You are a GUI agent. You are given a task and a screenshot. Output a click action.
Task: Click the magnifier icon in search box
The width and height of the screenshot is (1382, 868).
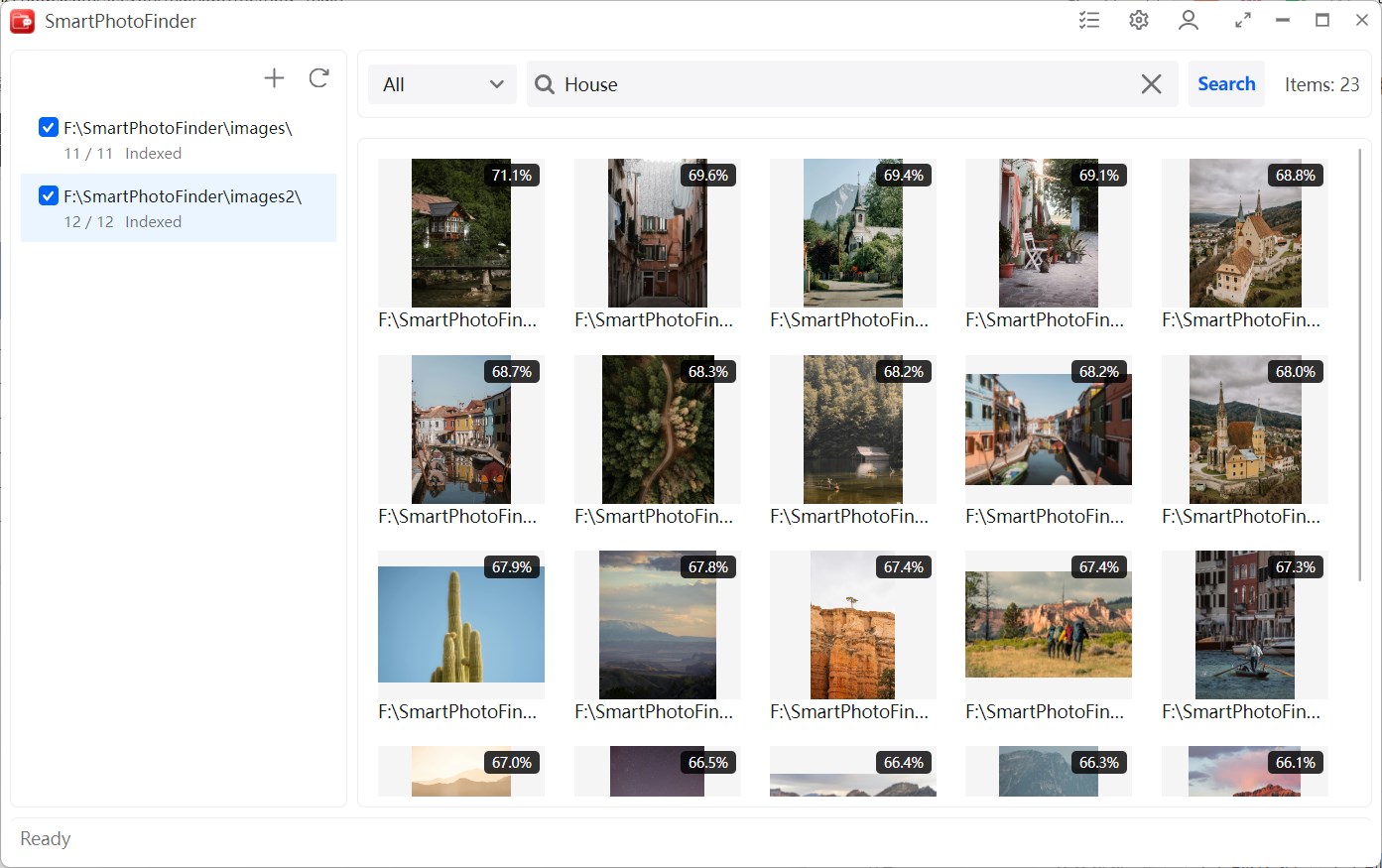coord(545,84)
